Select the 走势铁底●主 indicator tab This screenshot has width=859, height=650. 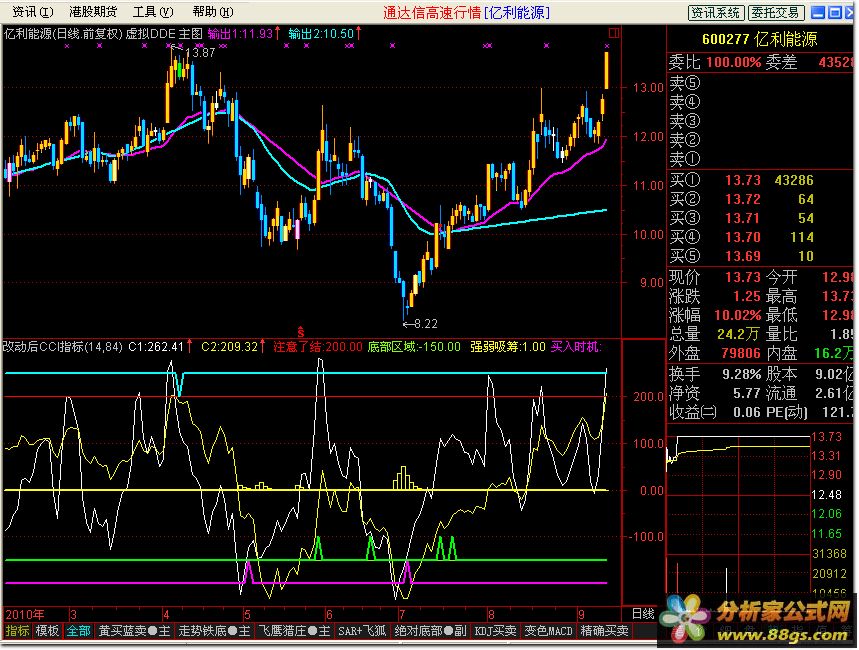click(x=215, y=631)
